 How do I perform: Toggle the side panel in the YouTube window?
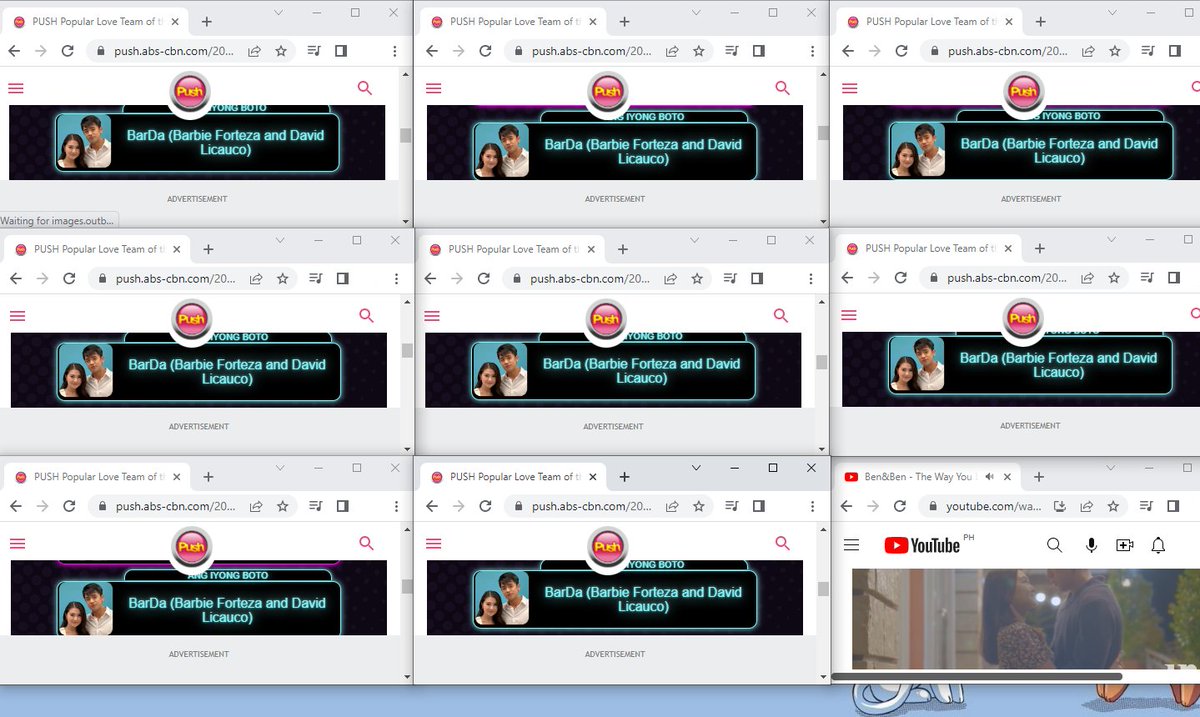(1174, 507)
